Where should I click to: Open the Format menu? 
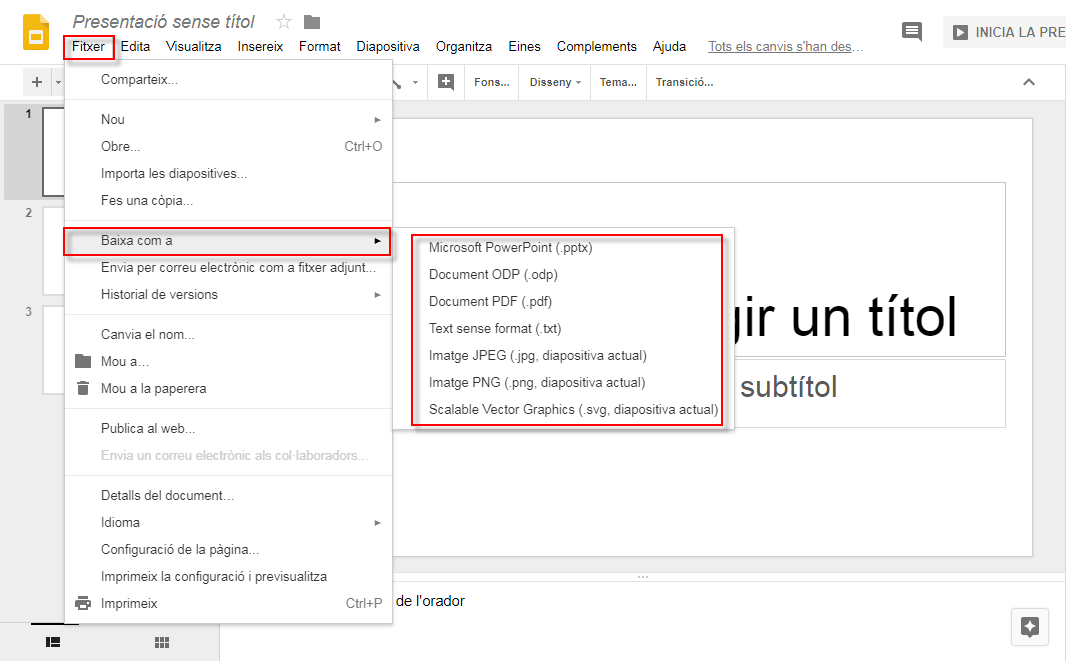pyautogui.click(x=320, y=46)
